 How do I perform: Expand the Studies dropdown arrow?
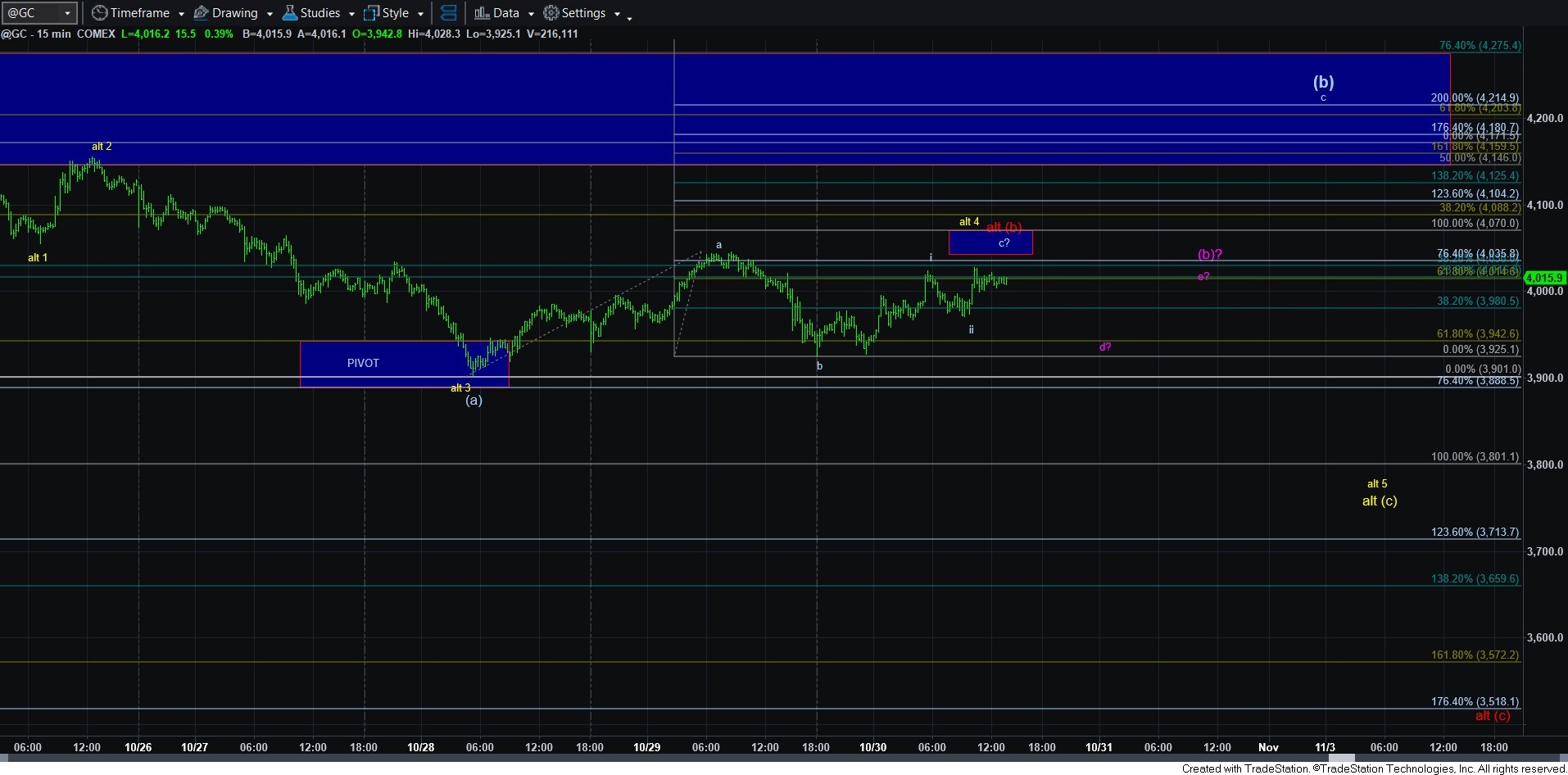351,14
